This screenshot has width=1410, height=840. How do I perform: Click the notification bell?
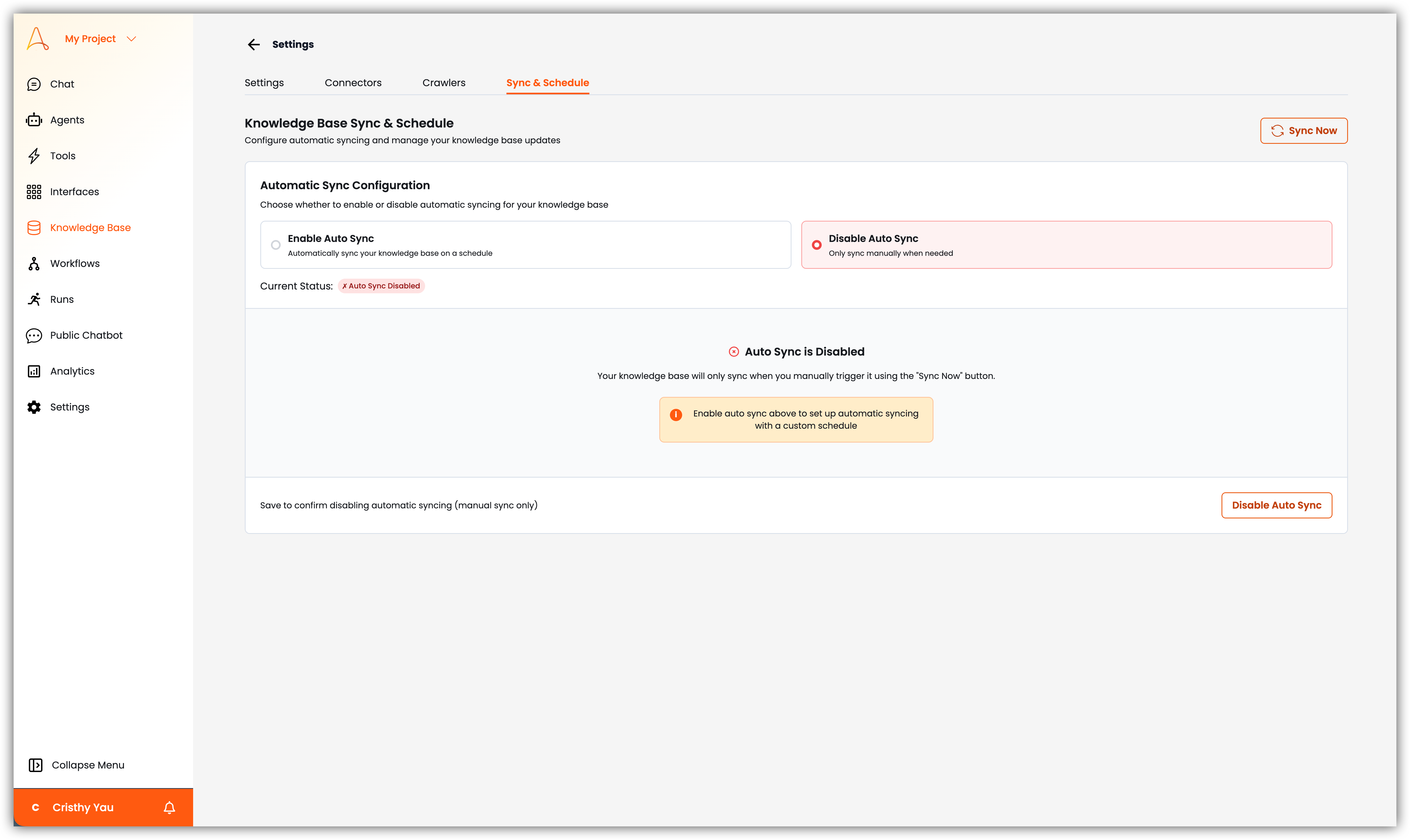coord(169,807)
